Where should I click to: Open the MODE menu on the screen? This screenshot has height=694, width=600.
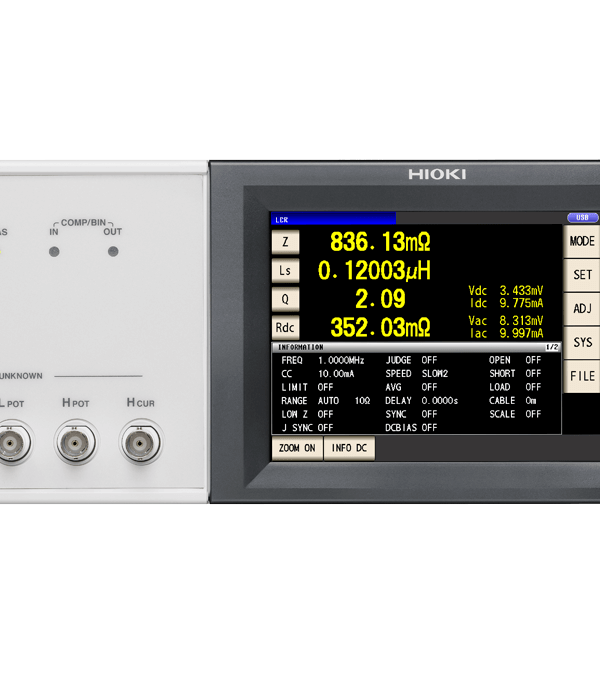[x=581, y=241]
